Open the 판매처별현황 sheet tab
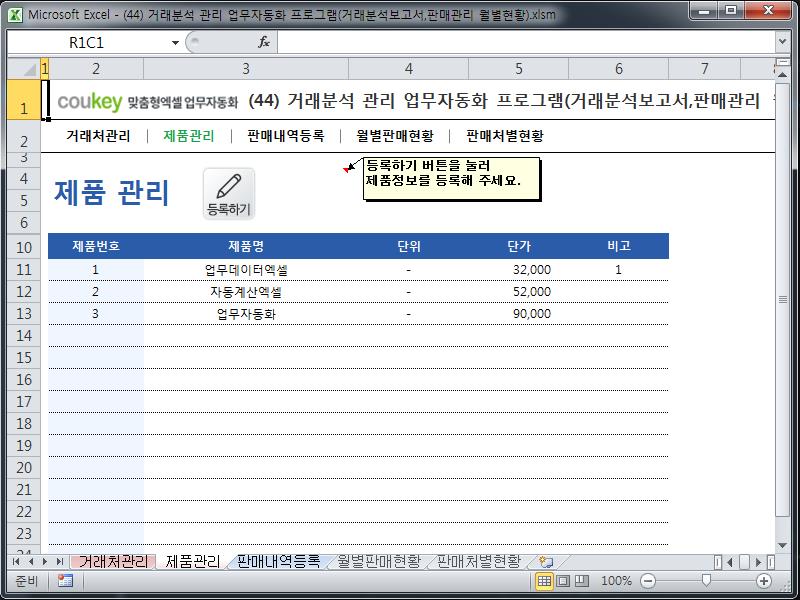 click(479, 562)
